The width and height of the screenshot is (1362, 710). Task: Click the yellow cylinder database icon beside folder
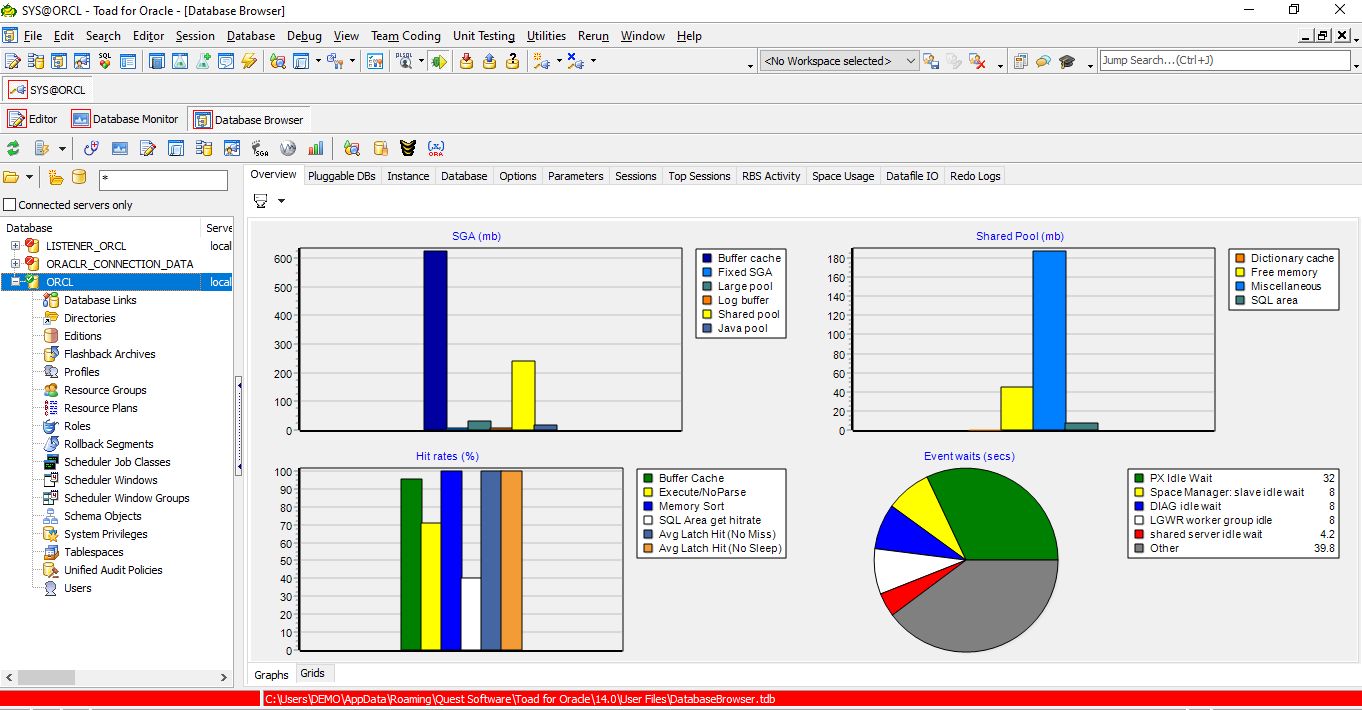(x=79, y=178)
